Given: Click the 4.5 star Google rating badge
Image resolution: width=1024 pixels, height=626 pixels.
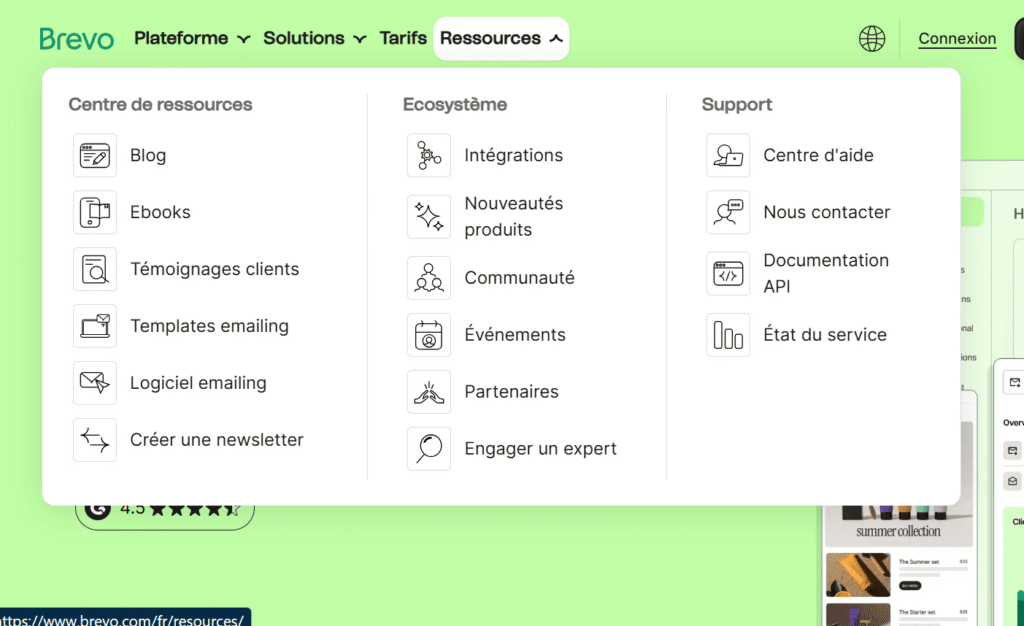Looking at the screenshot, I should (164, 510).
